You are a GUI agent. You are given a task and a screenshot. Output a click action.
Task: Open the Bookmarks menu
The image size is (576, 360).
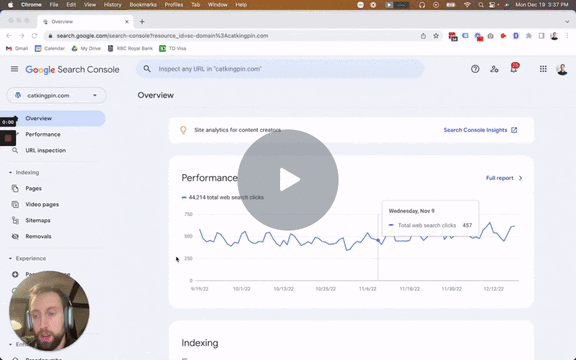(x=143, y=5)
